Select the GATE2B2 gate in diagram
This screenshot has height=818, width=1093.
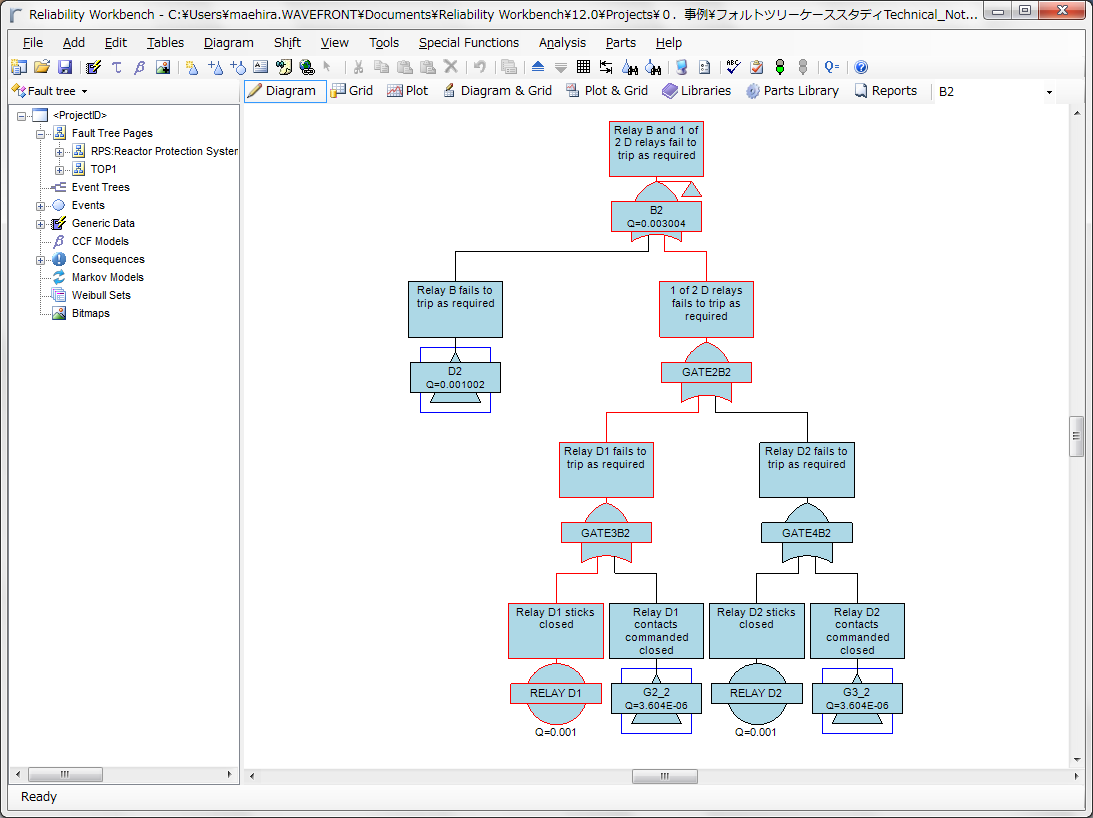pos(706,372)
